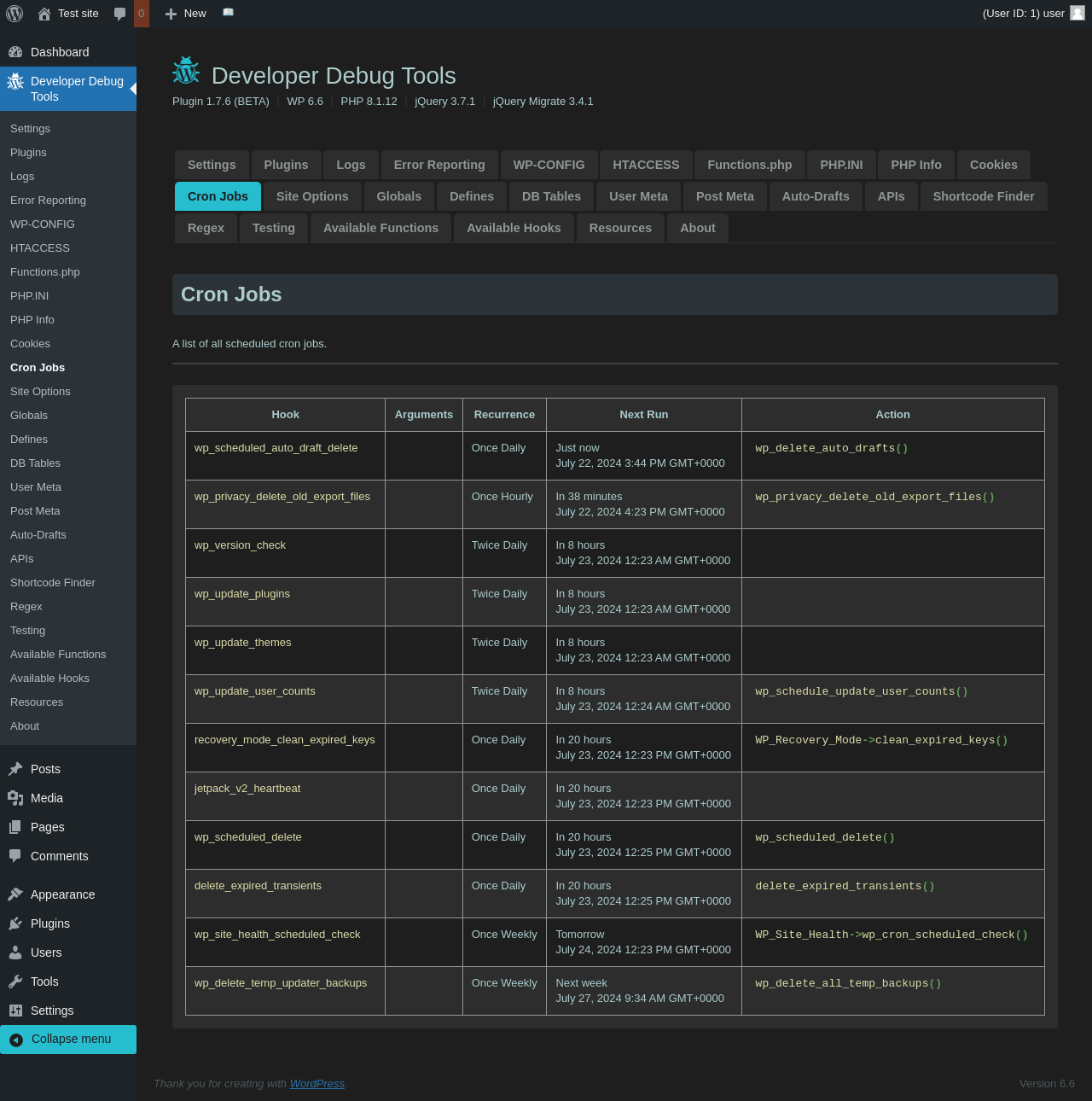Click the Appearance brush icon in sidebar
Image resolution: width=1092 pixels, height=1101 pixels.
tap(15, 894)
